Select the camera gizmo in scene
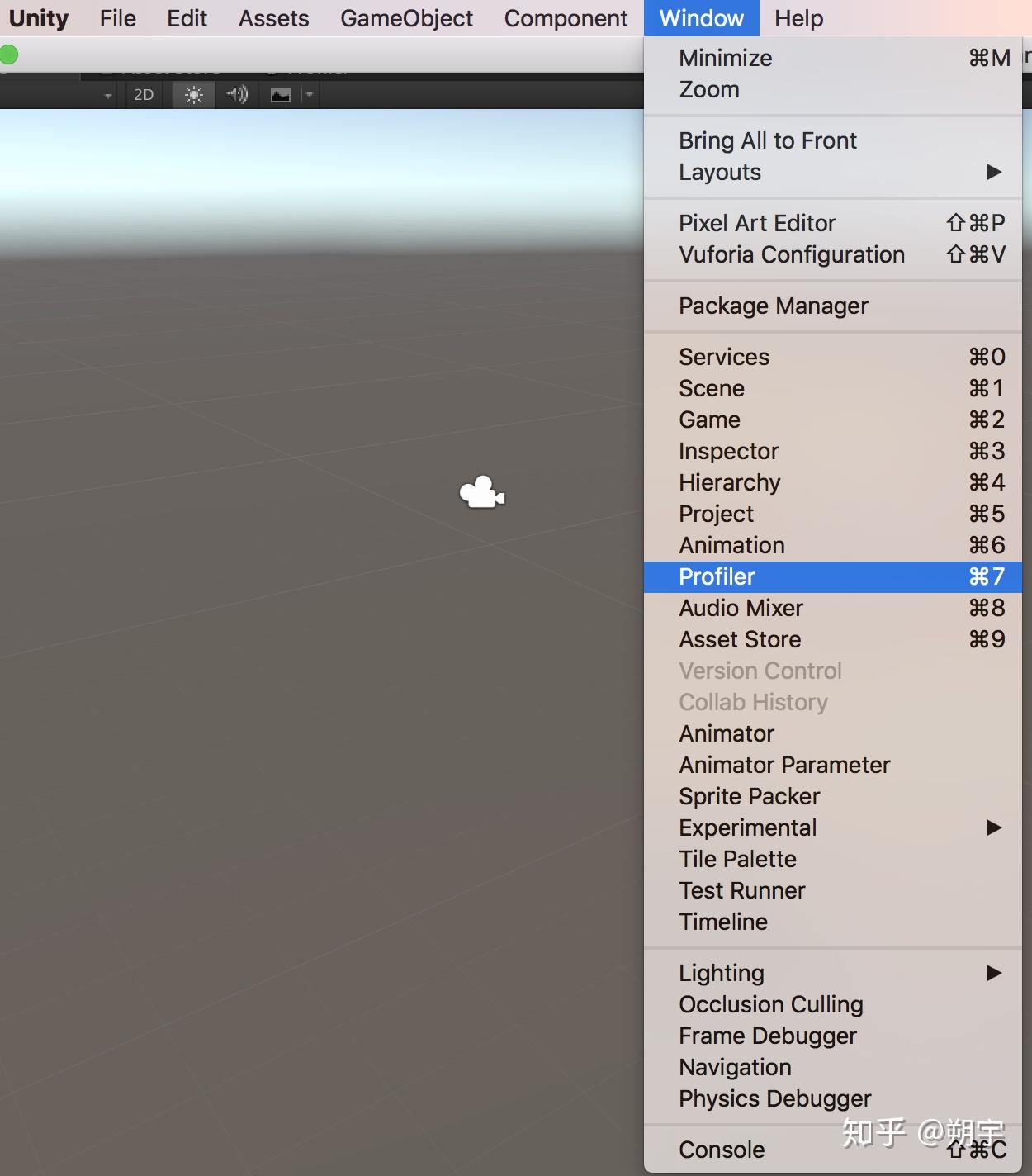Screen dimensions: 1032x1176 pyautogui.click(x=482, y=492)
